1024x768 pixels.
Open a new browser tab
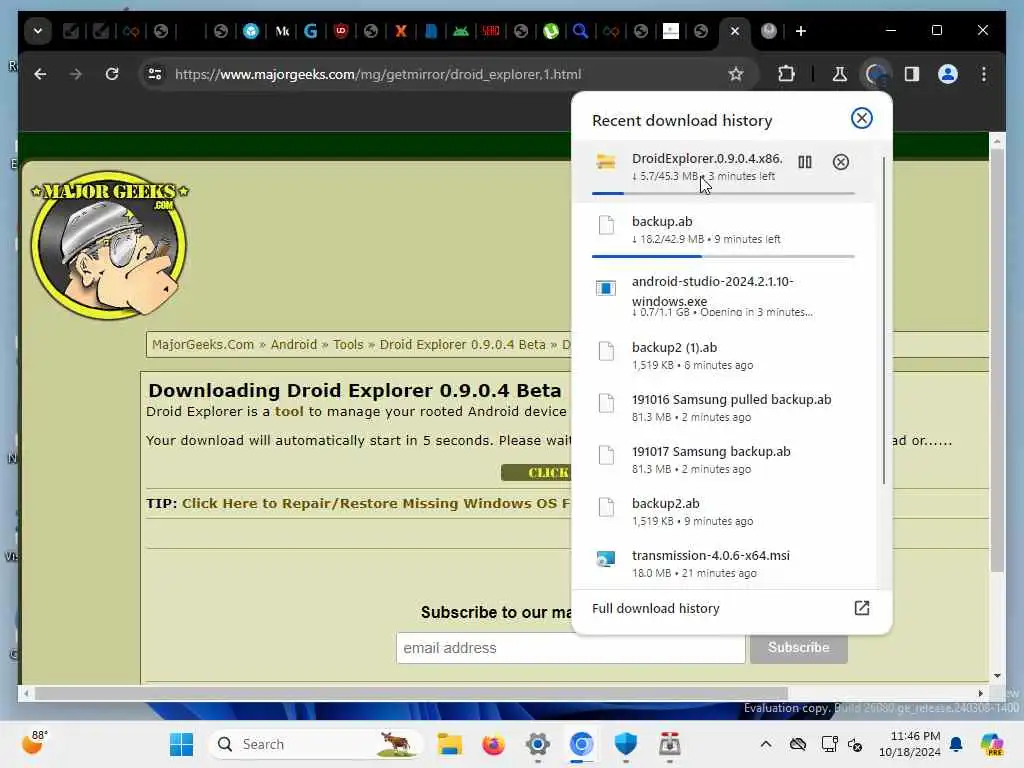coord(801,31)
